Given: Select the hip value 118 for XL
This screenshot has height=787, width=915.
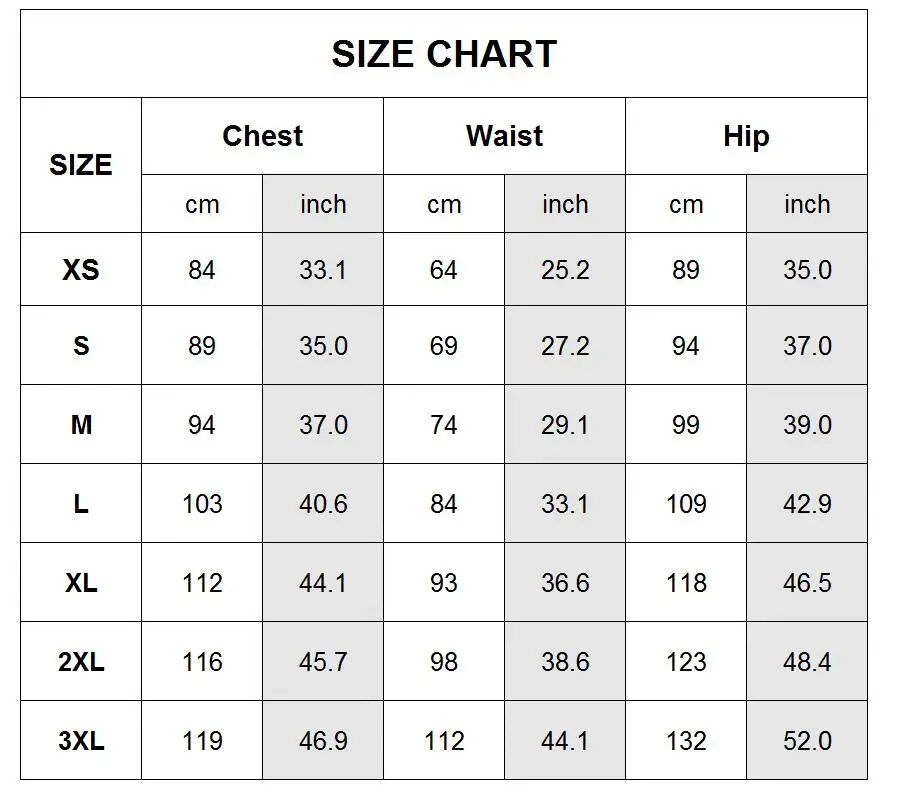Looking at the screenshot, I should [686, 583].
